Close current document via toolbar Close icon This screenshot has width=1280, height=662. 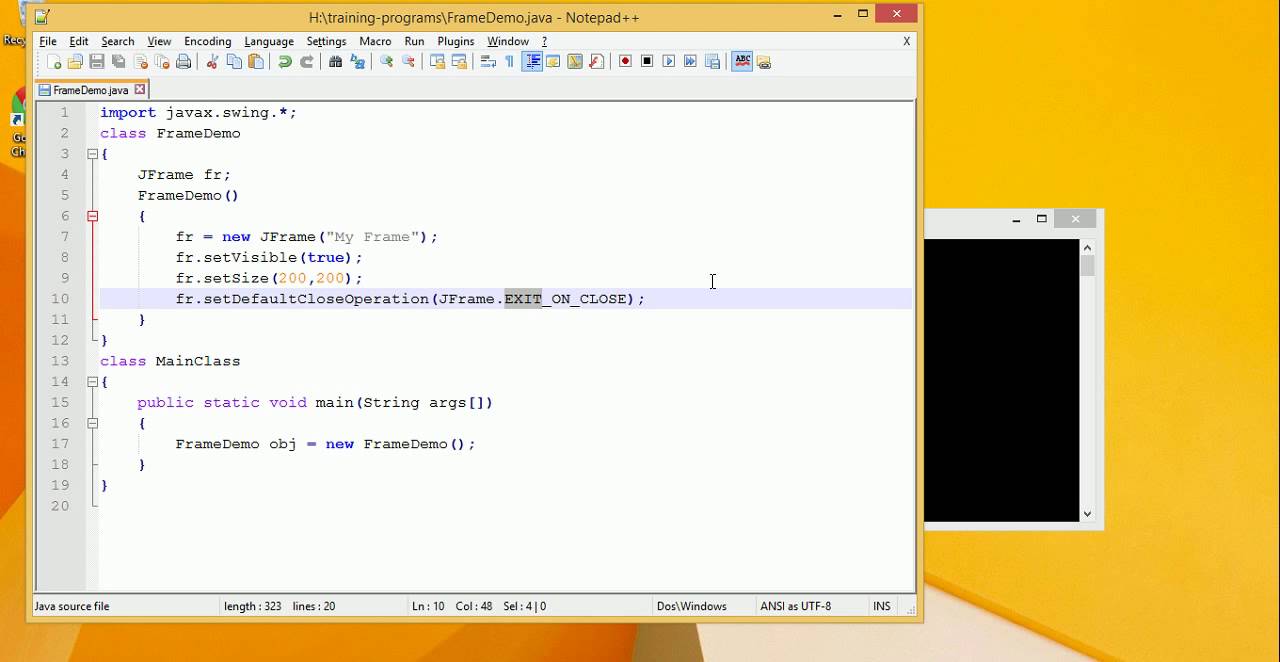pyautogui.click(x=141, y=62)
